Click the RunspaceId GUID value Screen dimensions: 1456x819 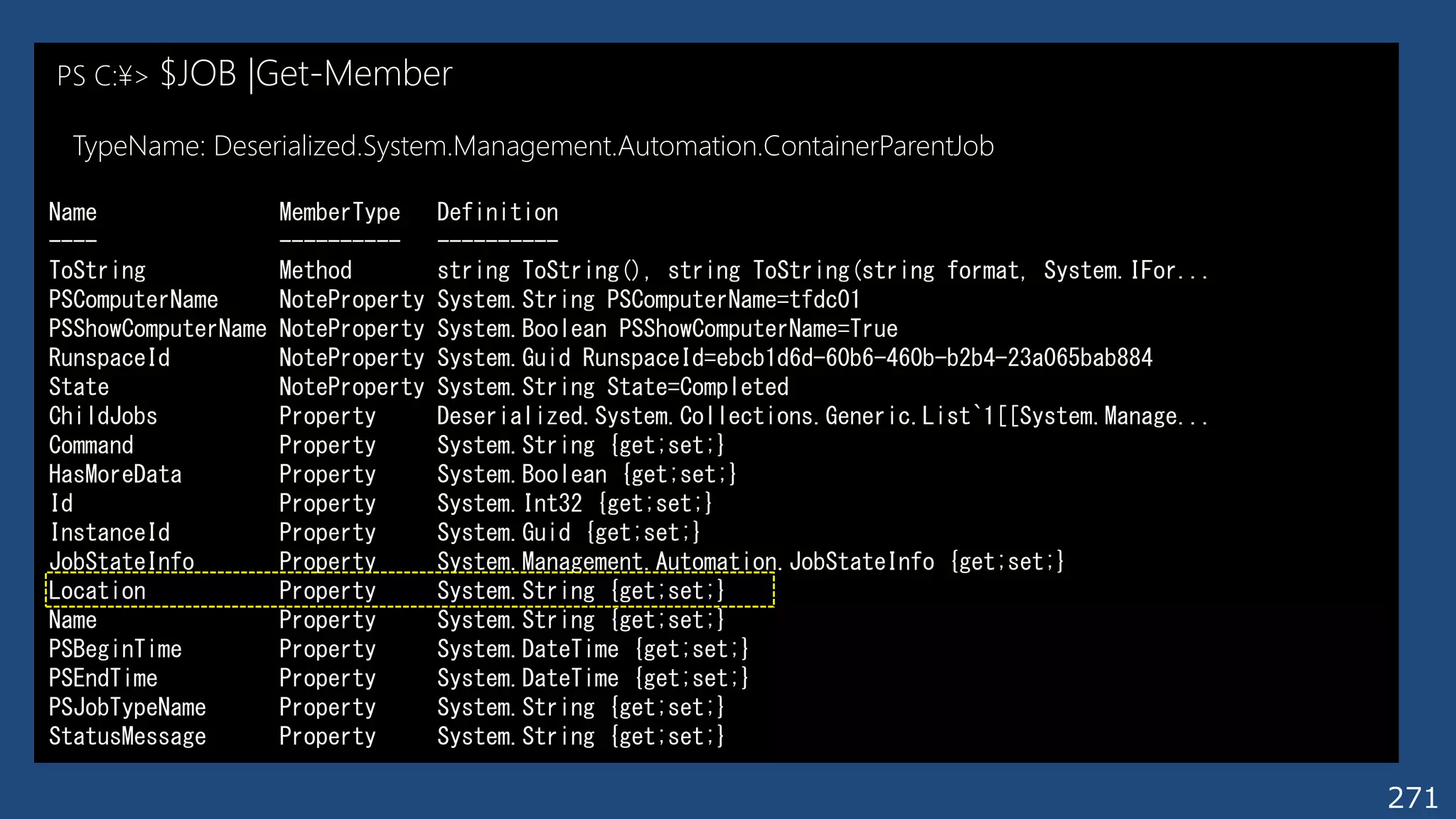pos(934,358)
